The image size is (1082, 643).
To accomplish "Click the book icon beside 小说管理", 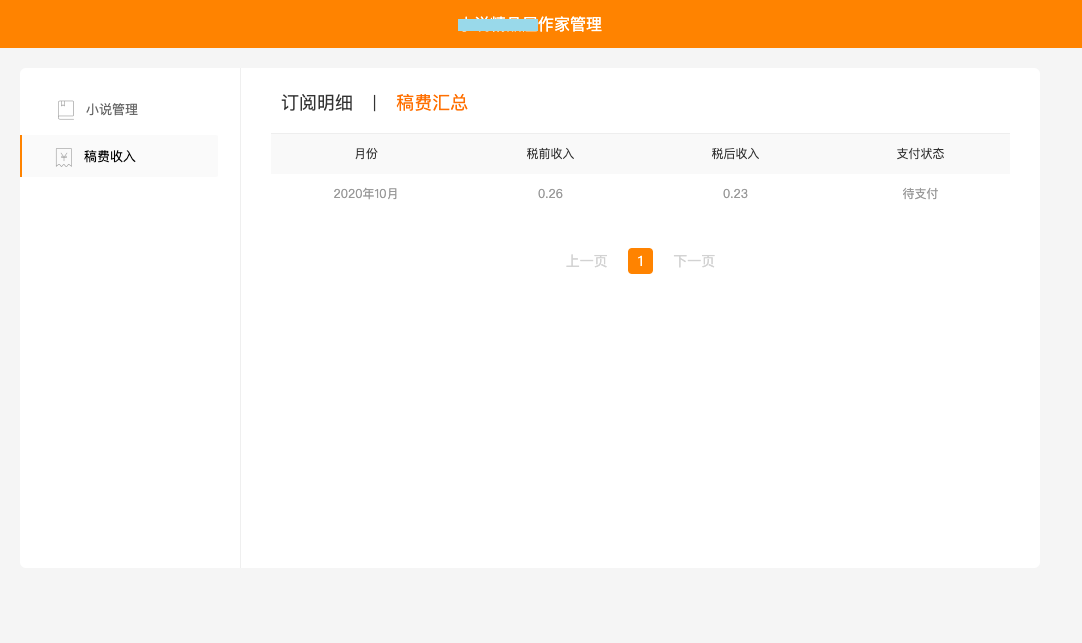I will (x=66, y=110).
